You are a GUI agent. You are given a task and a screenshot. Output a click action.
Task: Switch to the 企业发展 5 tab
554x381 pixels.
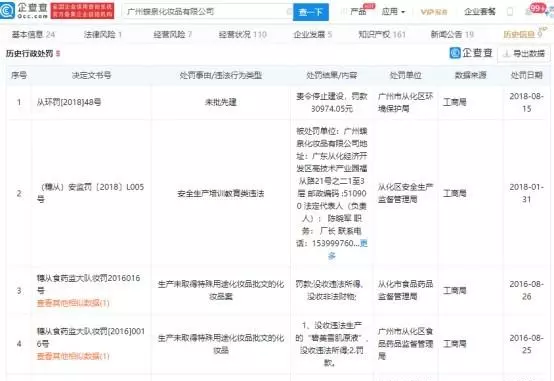313,34
